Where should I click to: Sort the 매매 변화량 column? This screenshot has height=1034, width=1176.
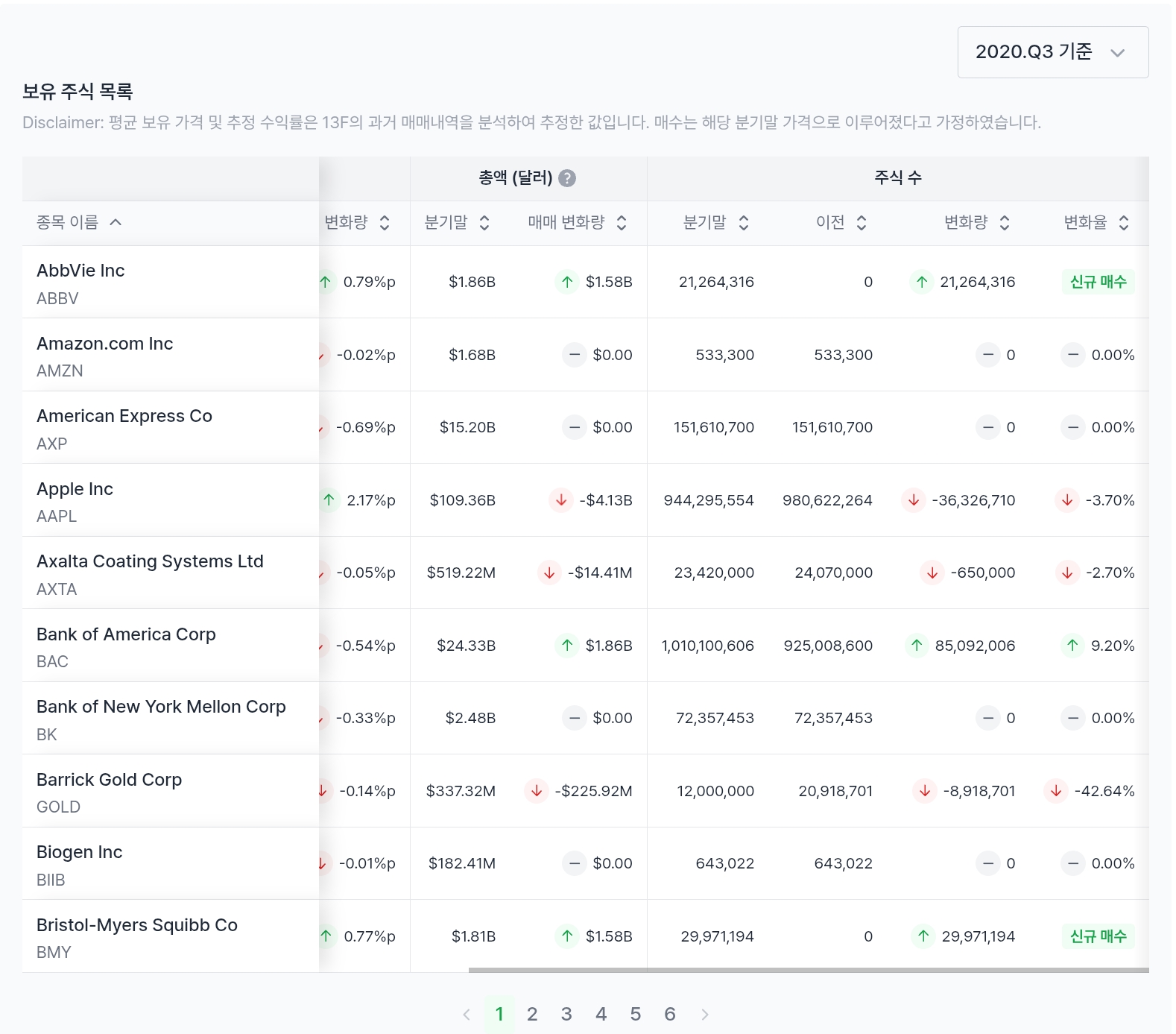click(x=622, y=223)
